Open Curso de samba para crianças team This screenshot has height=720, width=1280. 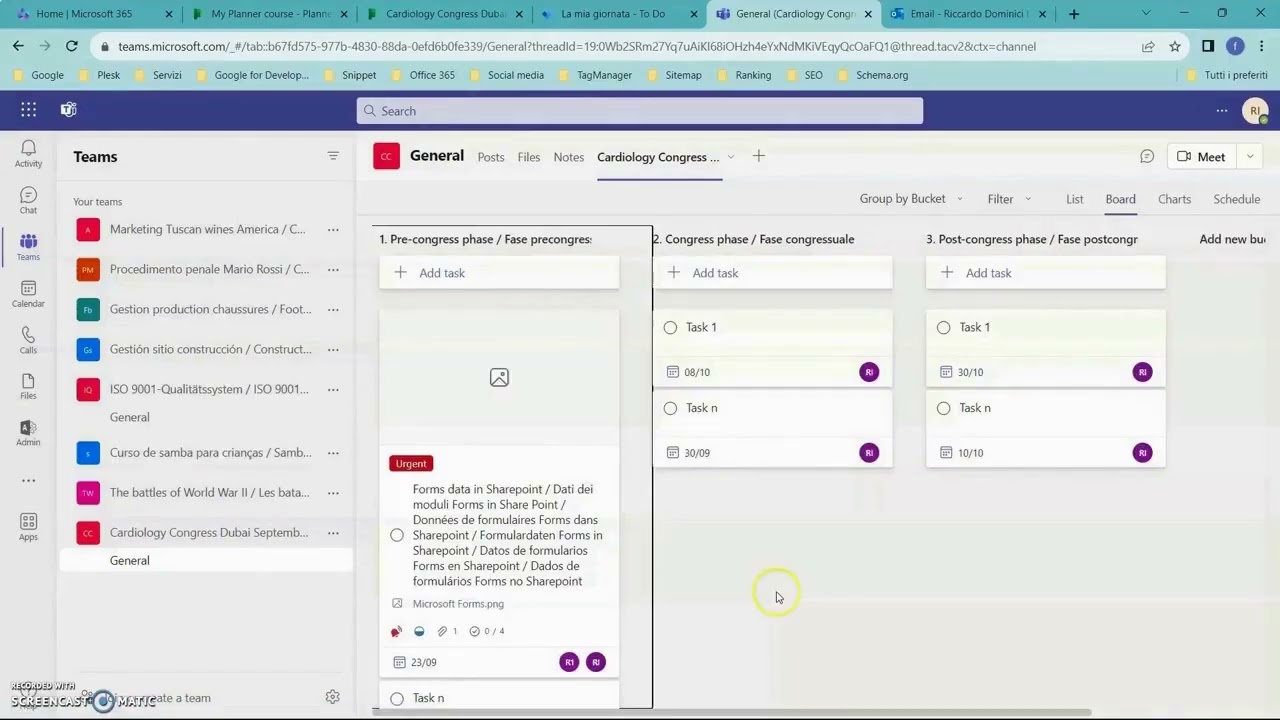point(211,452)
